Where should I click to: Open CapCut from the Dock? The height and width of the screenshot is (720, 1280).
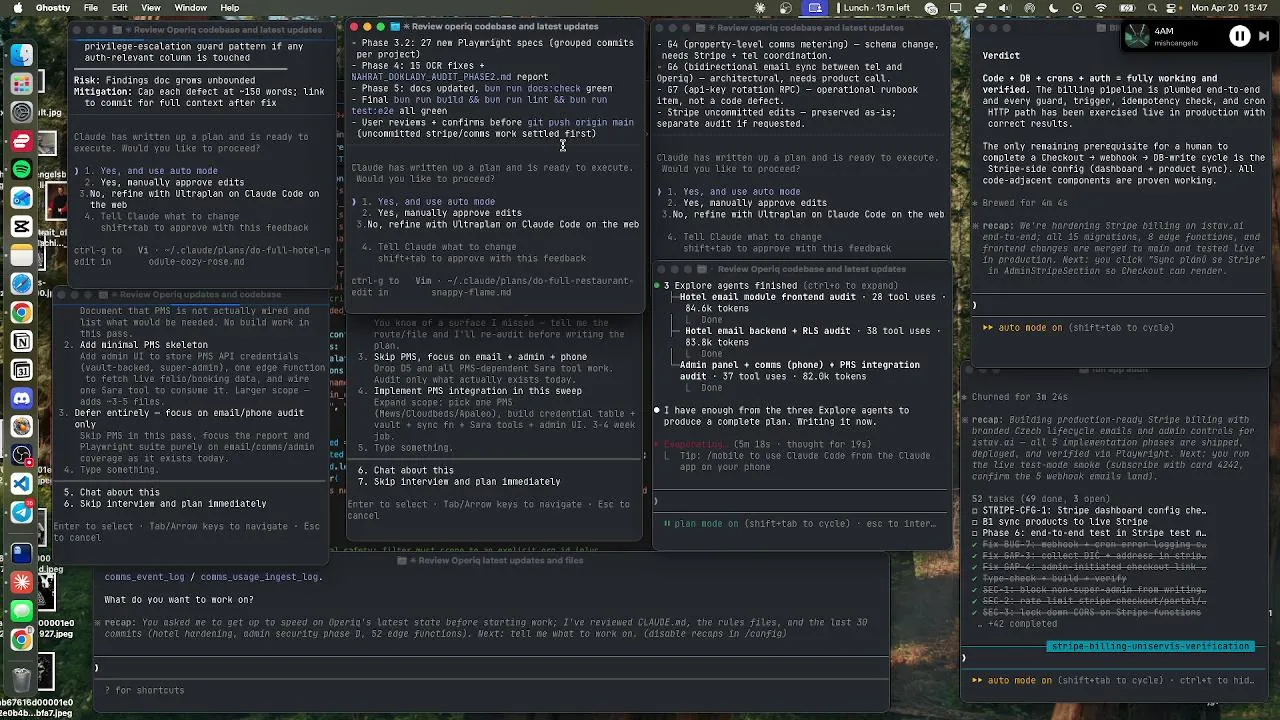click(21, 227)
